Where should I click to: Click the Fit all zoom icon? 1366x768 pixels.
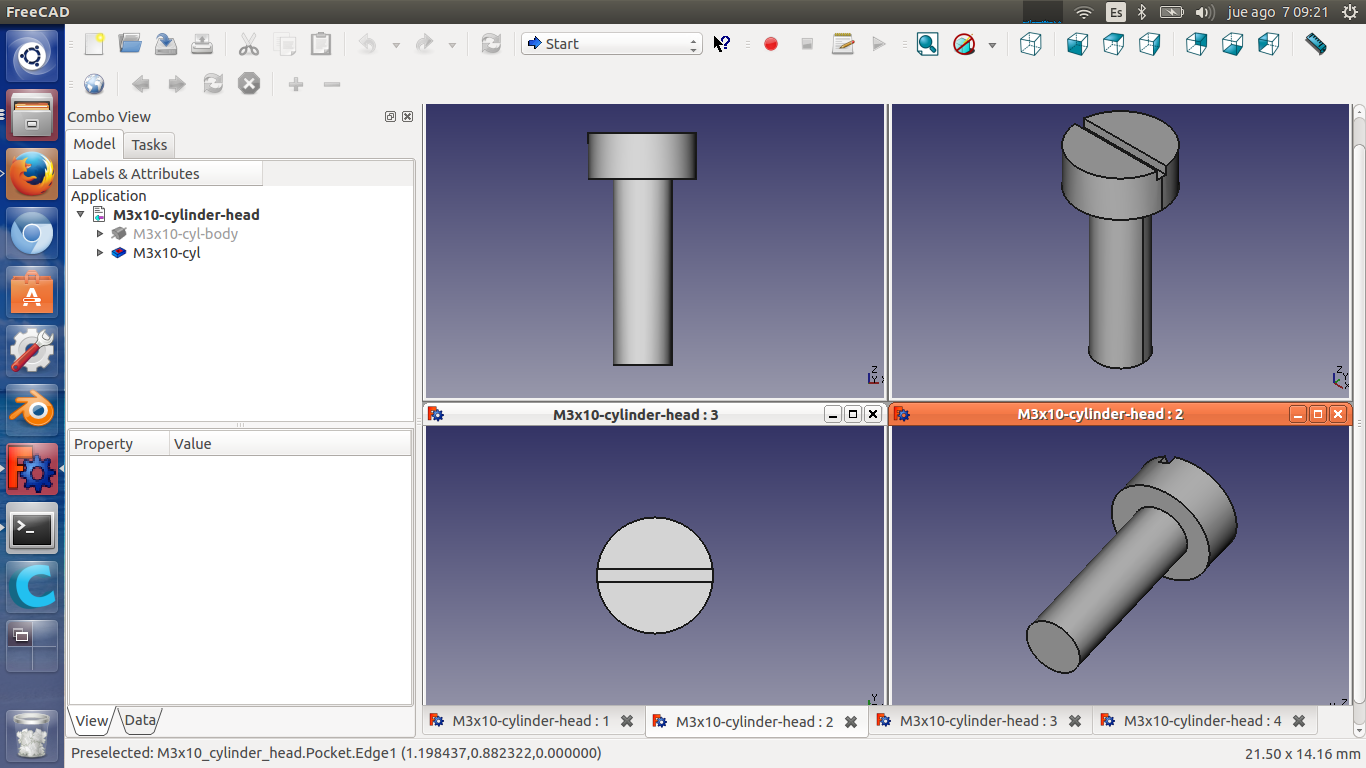(x=927, y=44)
